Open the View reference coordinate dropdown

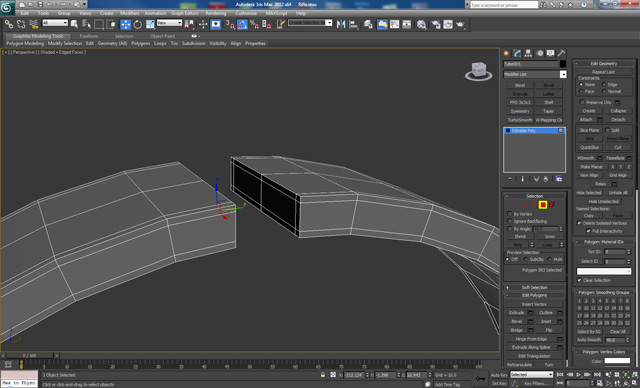click(x=169, y=23)
